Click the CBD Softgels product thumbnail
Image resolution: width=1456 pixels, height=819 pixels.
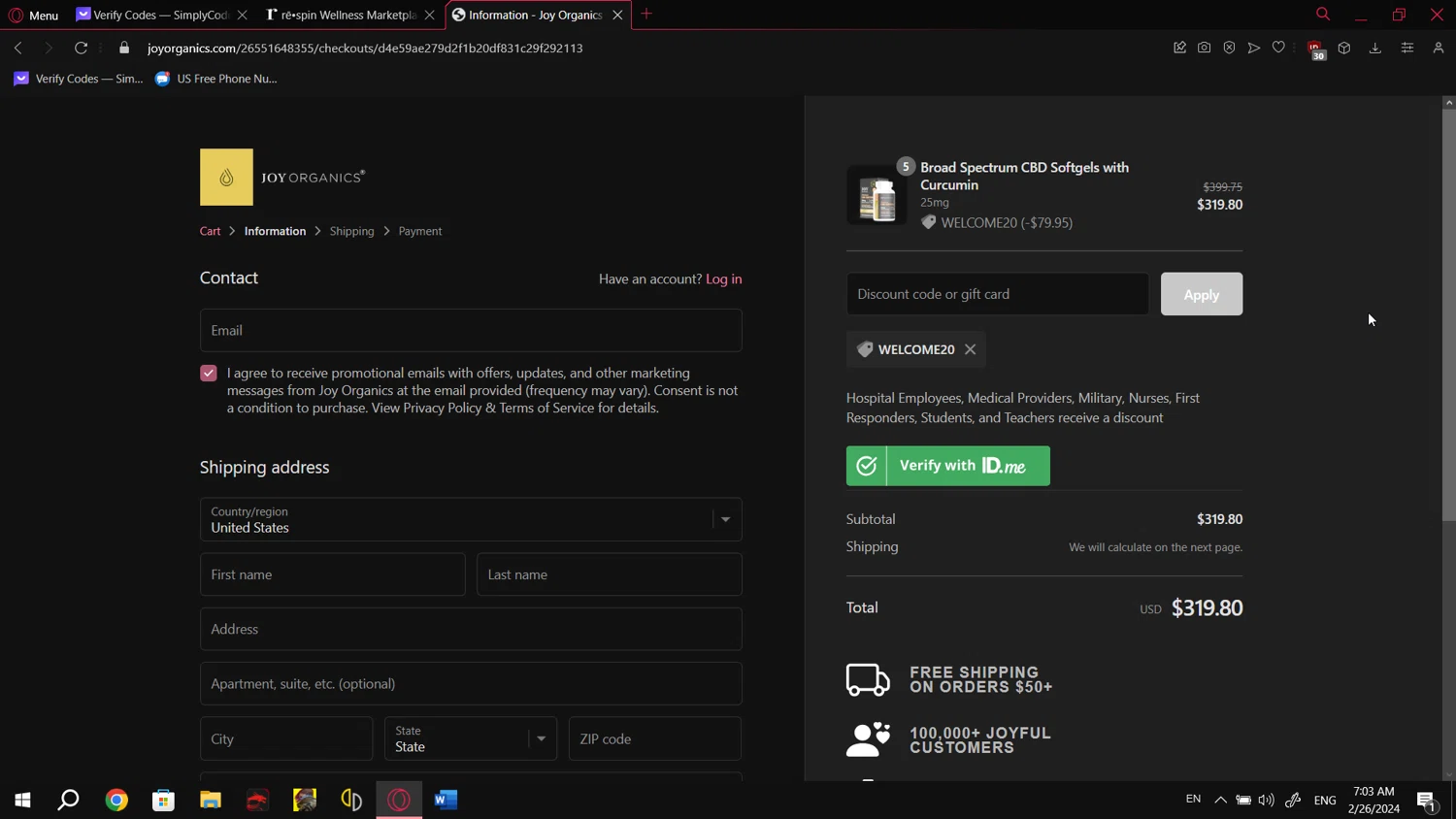click(877, 195)
